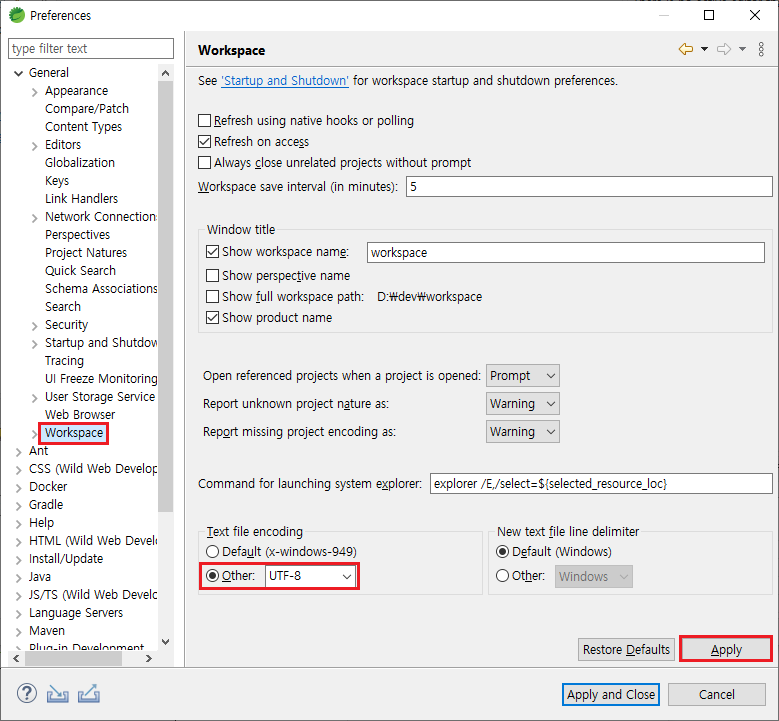Expand the Security tree node
This screenshot has height=721, width=779.
click(34, 326)
